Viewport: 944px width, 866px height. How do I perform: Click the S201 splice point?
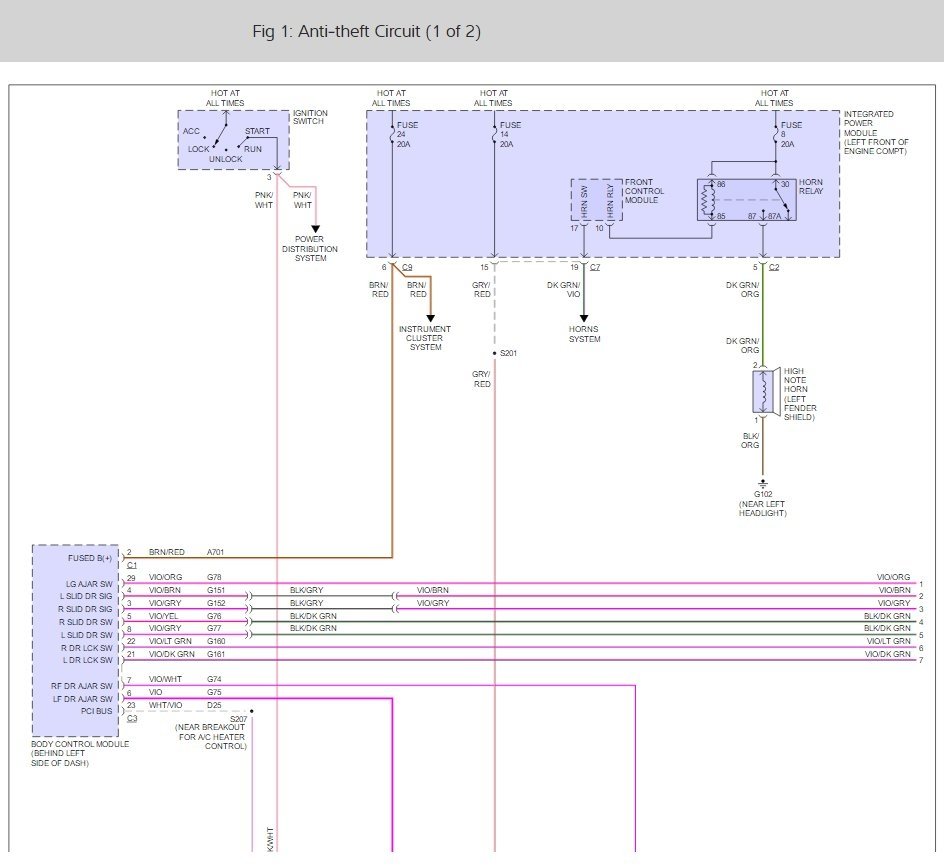[x=495, y=354]
